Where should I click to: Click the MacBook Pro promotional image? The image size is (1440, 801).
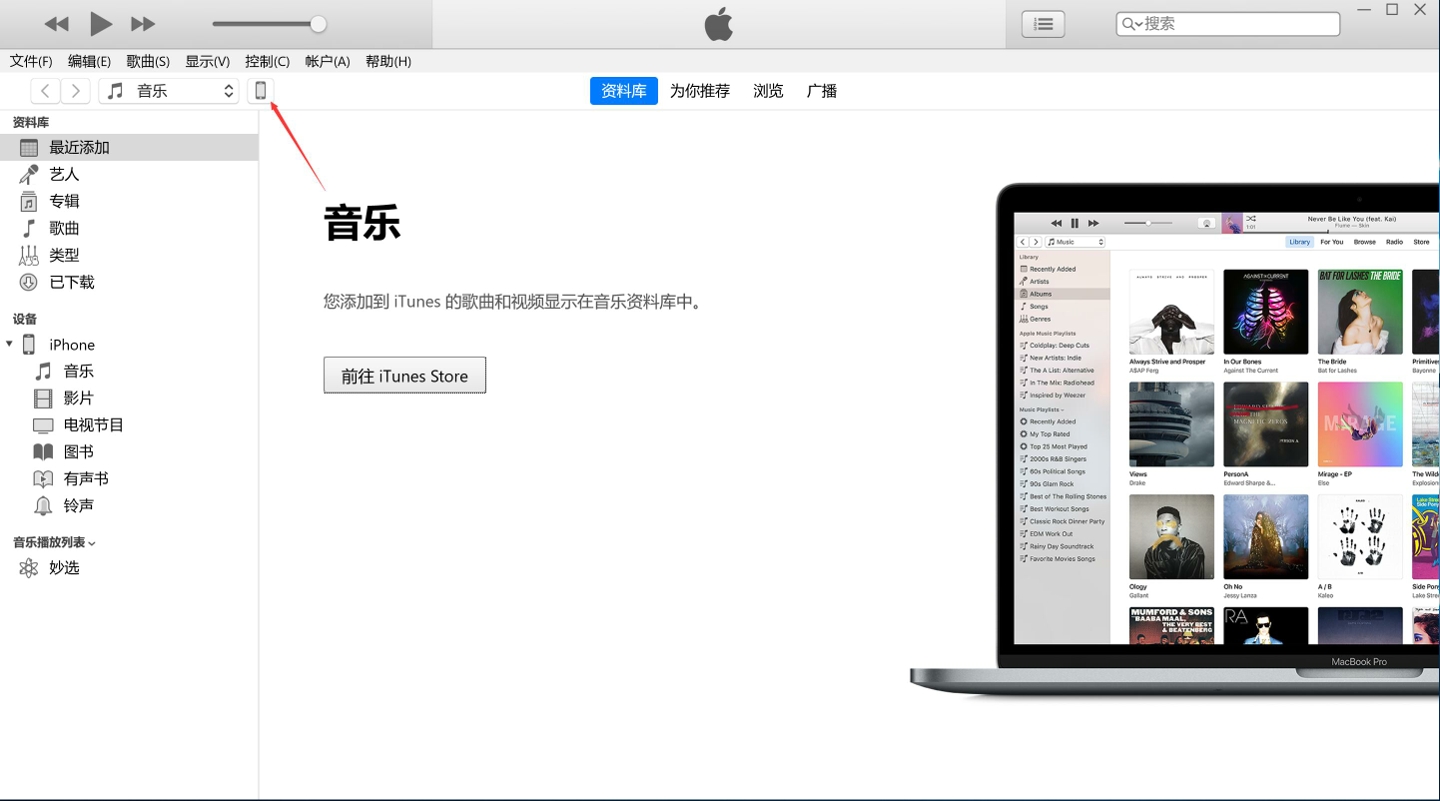1175,440
